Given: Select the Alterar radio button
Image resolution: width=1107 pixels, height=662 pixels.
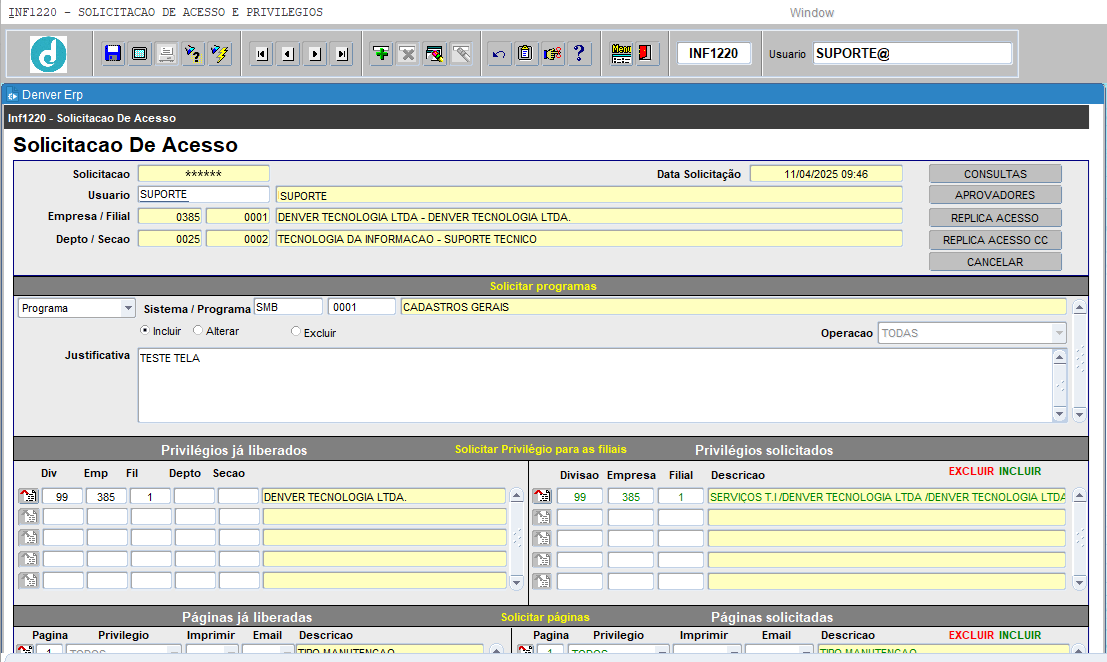Looking at the screenshot, I should 198,330.
